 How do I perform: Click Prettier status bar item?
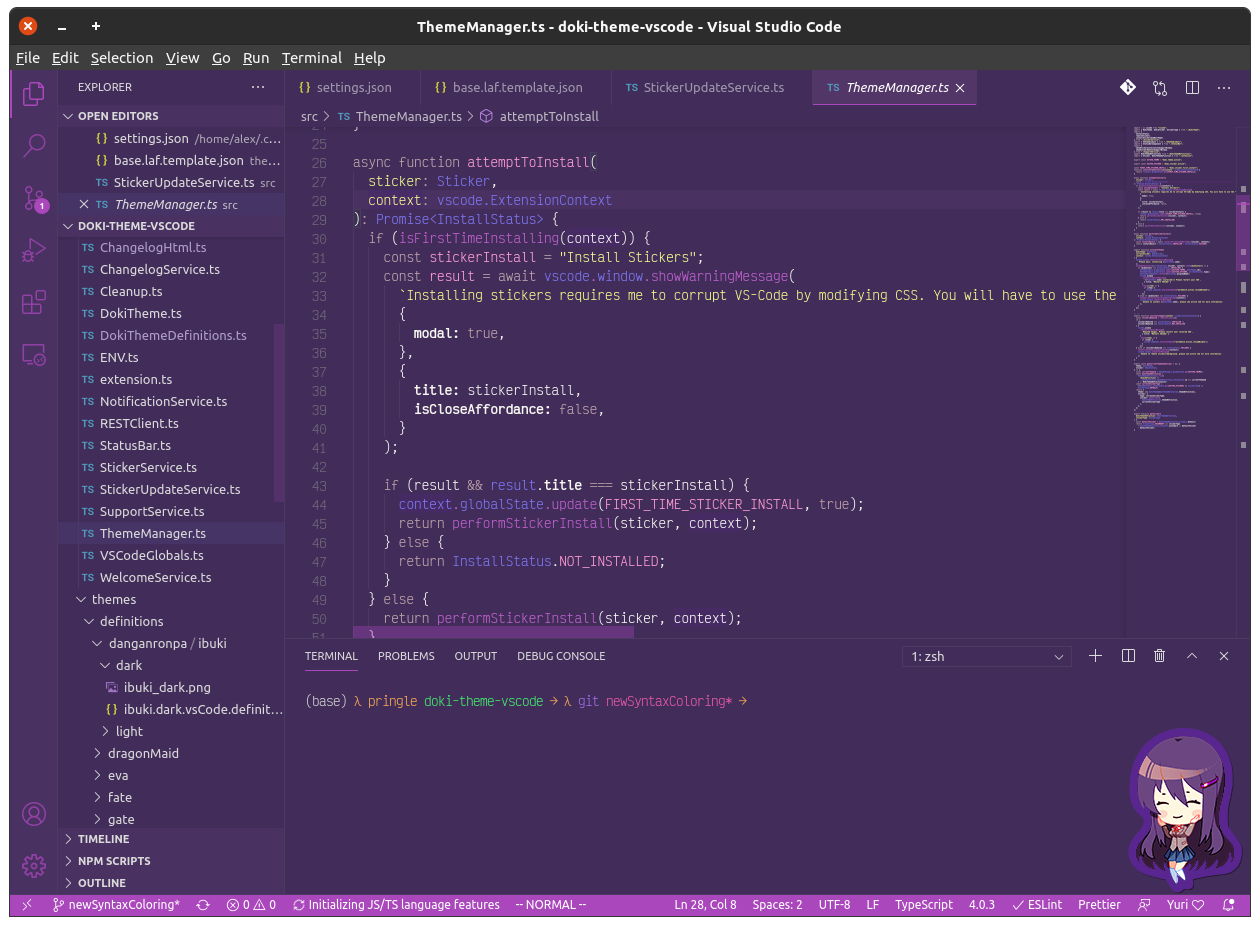click(x=1099, y=905)
